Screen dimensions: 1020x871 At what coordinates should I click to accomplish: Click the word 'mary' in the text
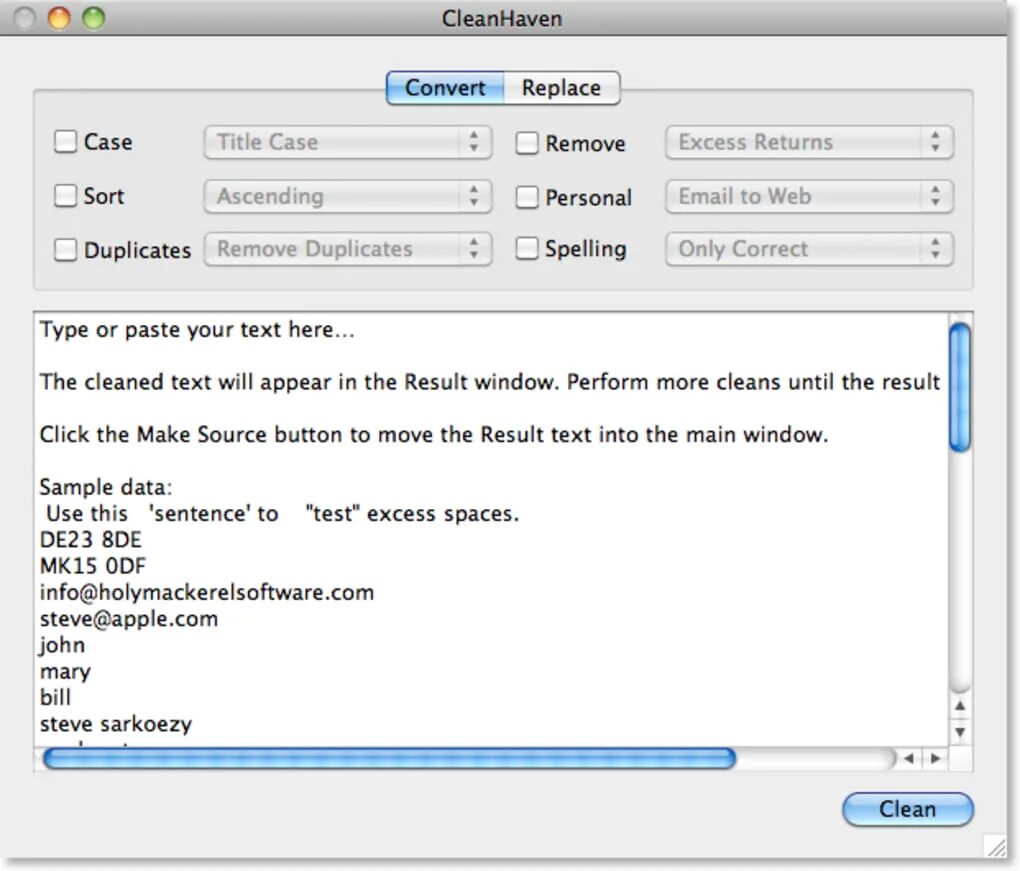[x=65, y=671]
